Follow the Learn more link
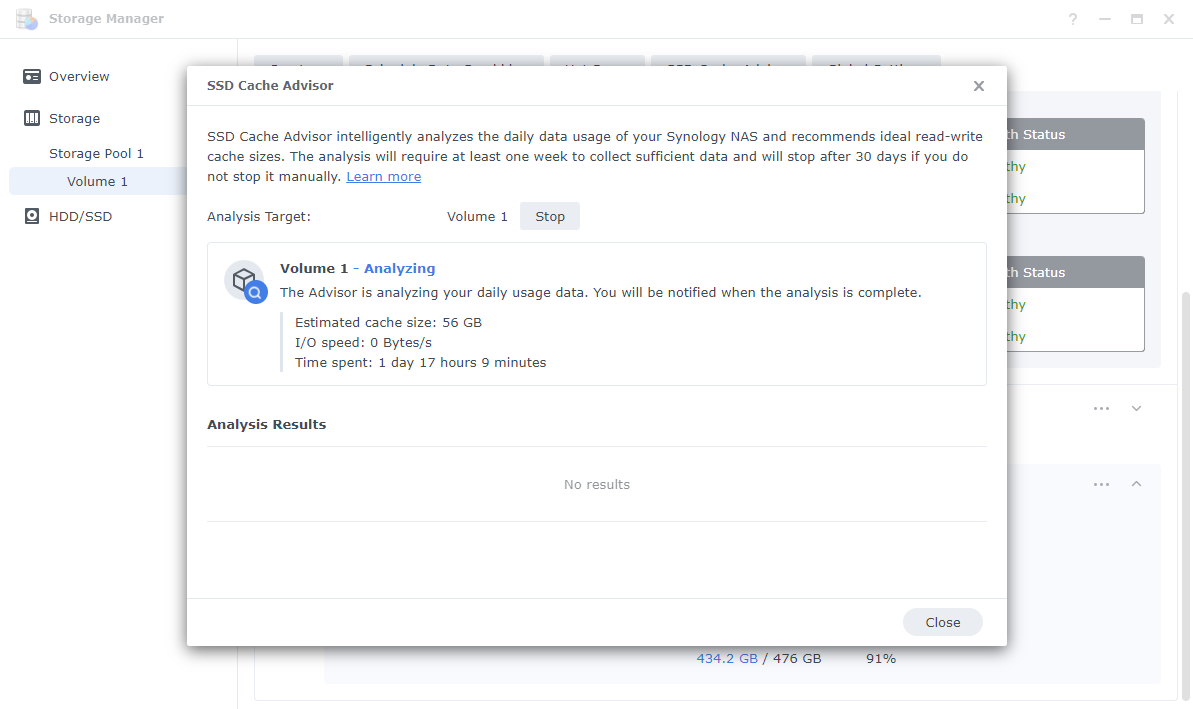The image size is (1193, 709). [383, 176]
